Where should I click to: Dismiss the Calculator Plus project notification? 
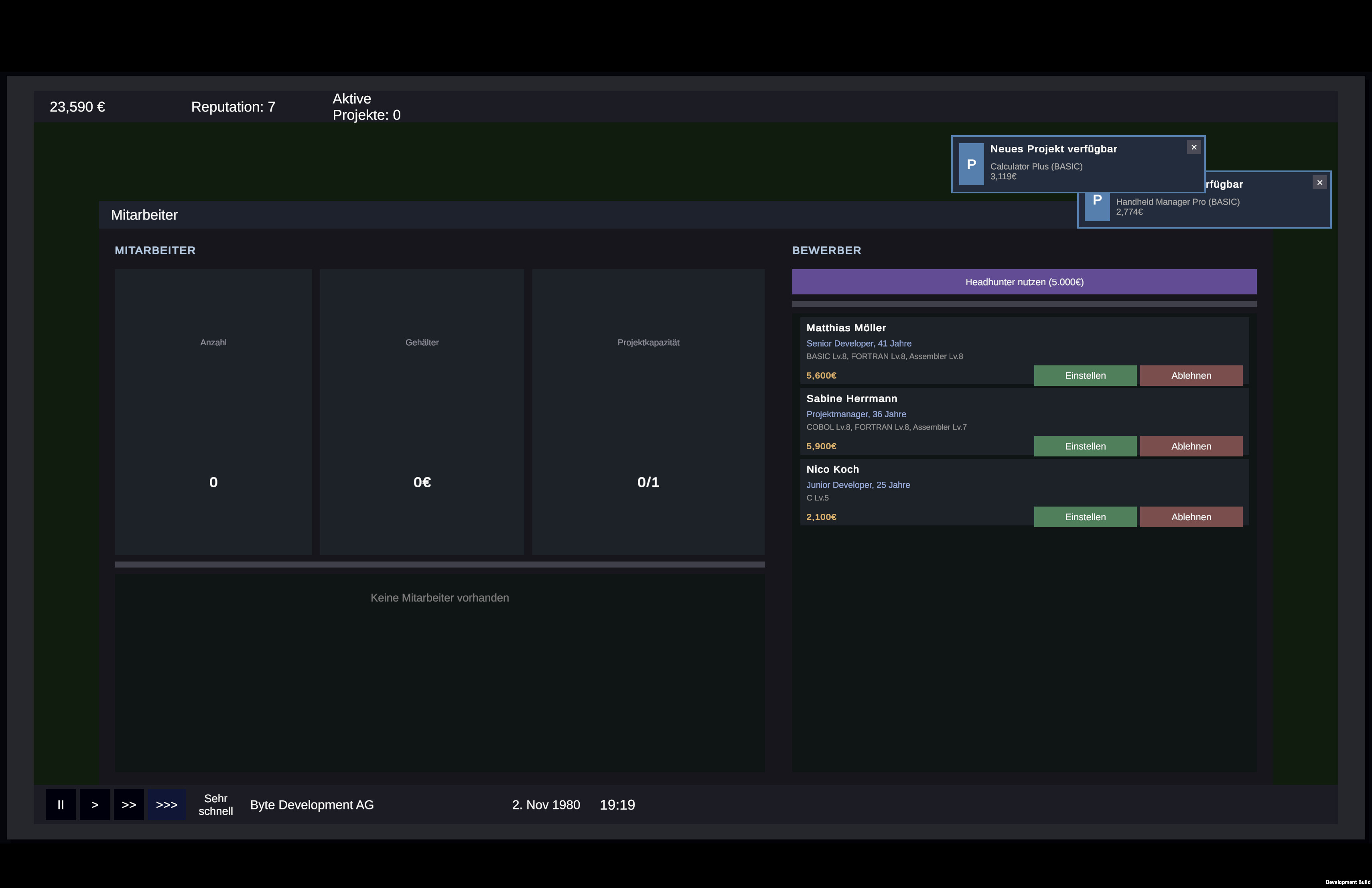(x=1193, y=147)
